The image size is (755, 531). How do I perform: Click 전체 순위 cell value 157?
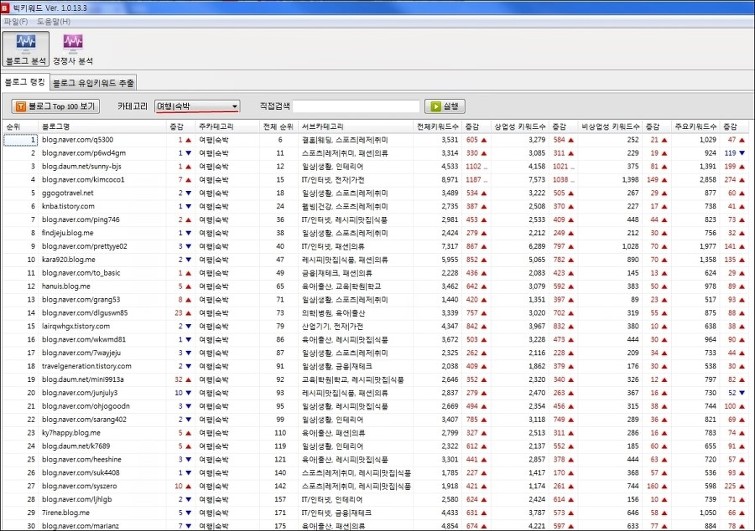[280, 499]
